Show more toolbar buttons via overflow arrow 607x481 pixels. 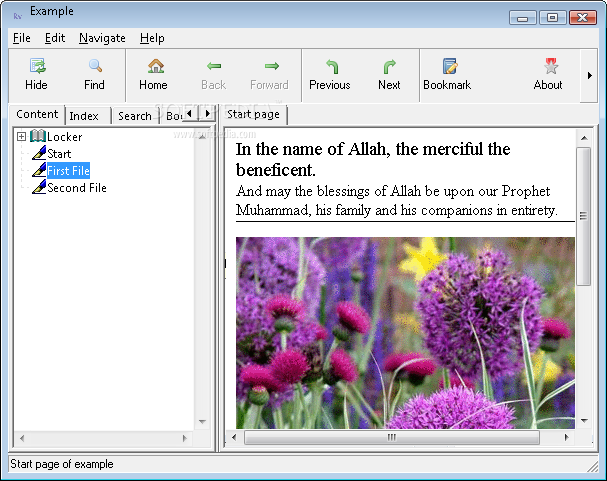pyautogui.click(x=589, y=75)
